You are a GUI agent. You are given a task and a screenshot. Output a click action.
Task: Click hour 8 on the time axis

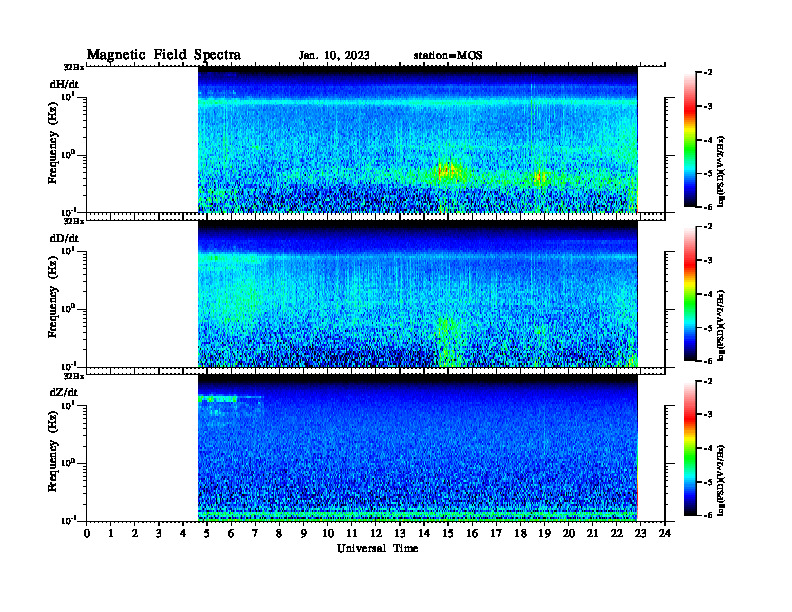[x=279, y=534]
